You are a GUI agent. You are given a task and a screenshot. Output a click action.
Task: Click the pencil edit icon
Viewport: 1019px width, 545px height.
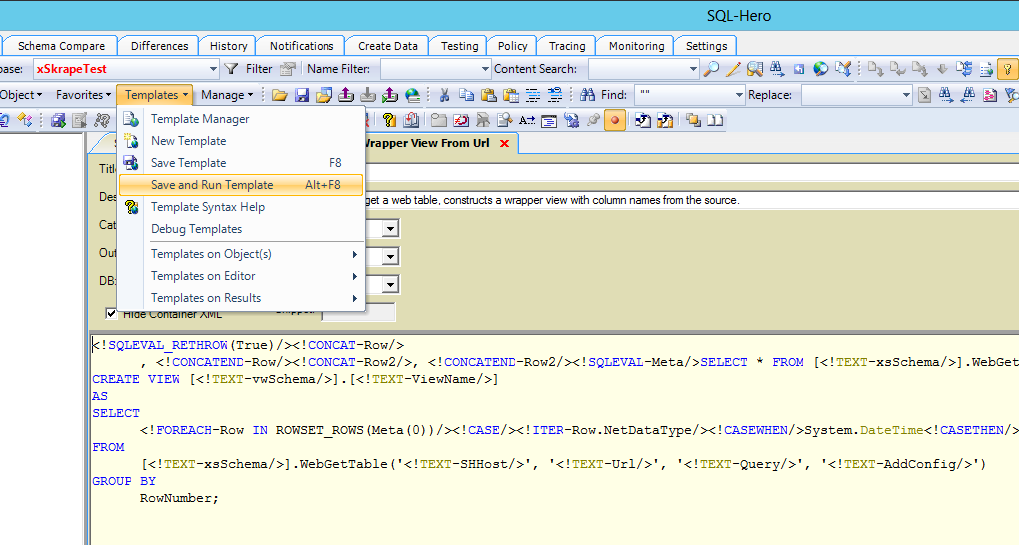[733, 69]
